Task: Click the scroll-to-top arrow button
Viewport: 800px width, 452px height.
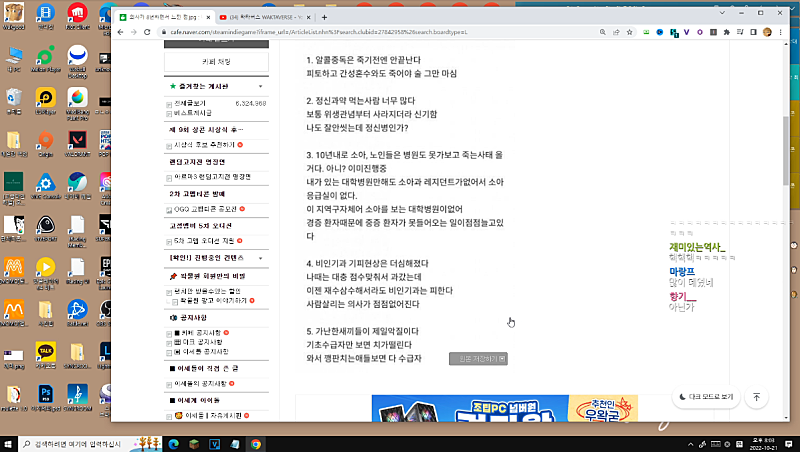Action: (757, 397)
